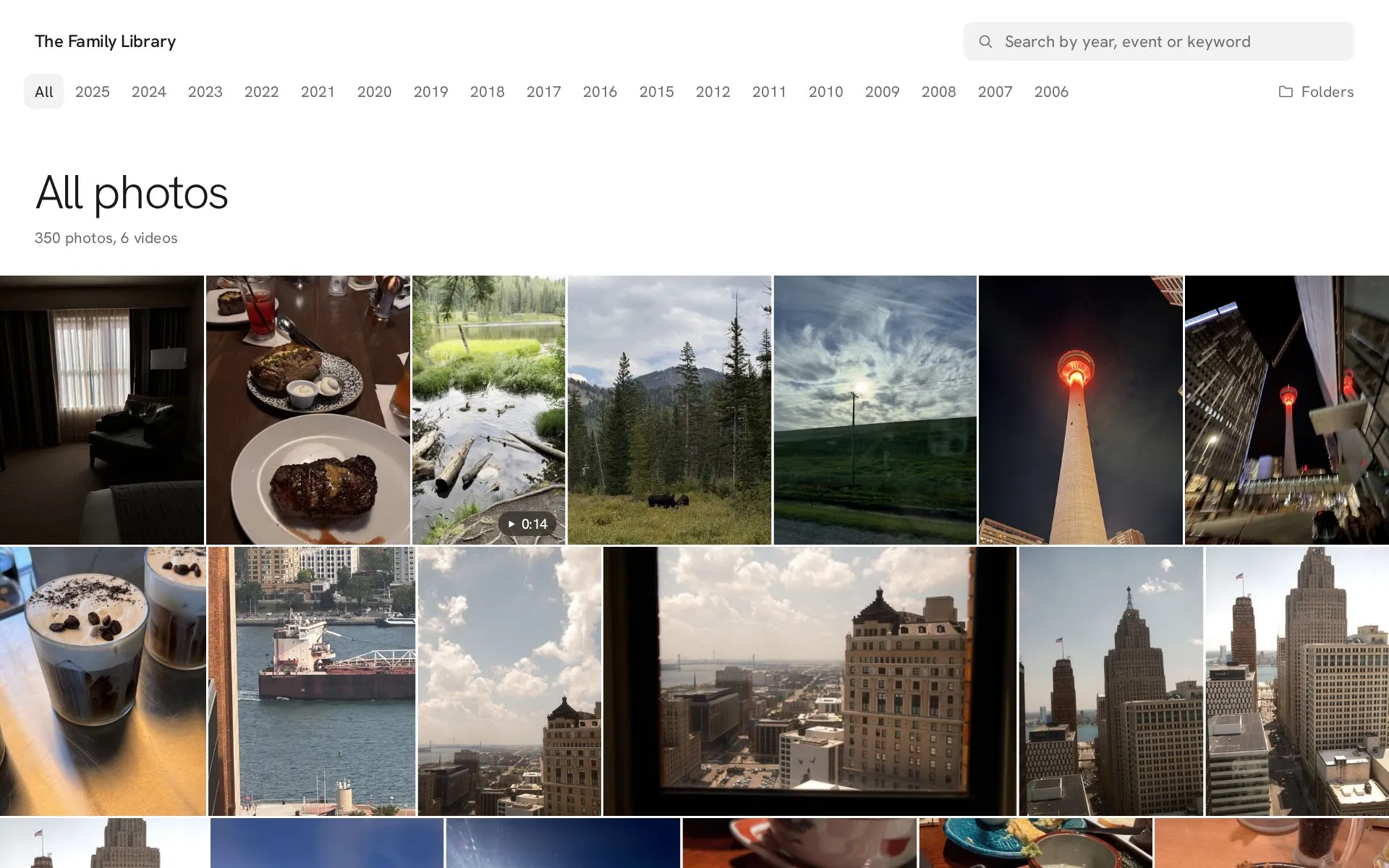Click the folder icon beside Folders
The height and width of the screenshot is (868, 1389).
click(x=1286, y=92)
